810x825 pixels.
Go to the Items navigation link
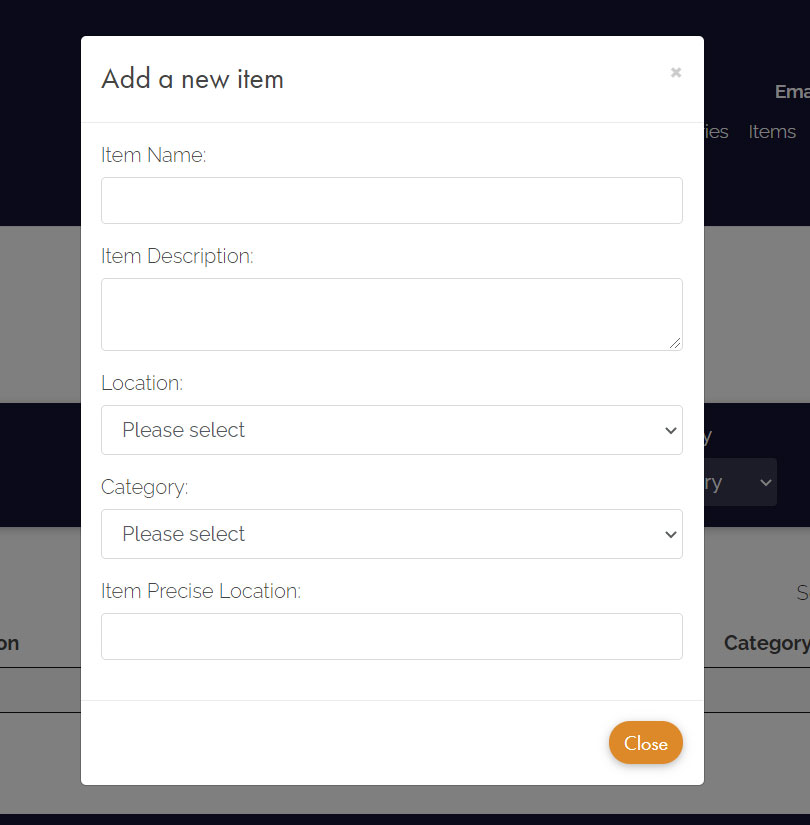pyautogui.click(x=772, y=132)
